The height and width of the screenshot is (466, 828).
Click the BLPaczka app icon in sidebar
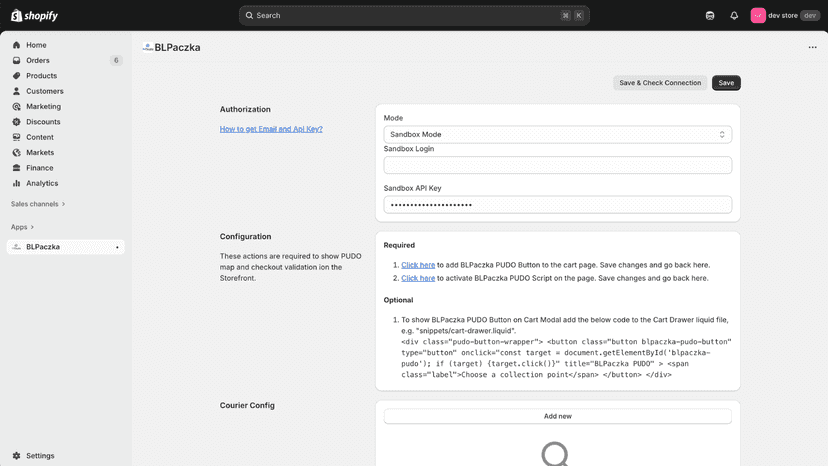pyautogui.click(x=16, y=247)
